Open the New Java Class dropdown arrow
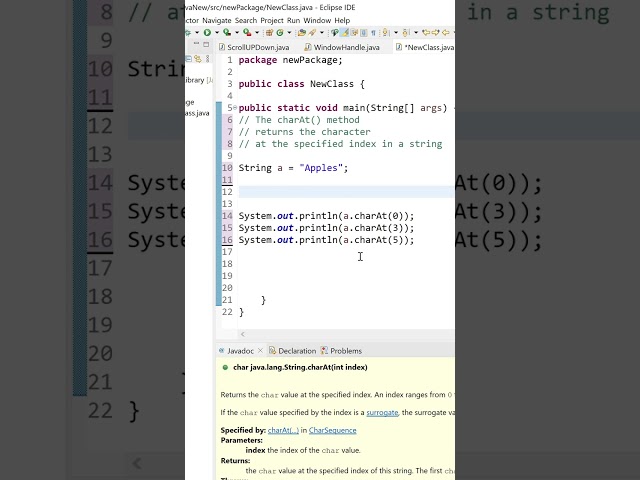Screen dimensions: 640x480 coord(289,32)
